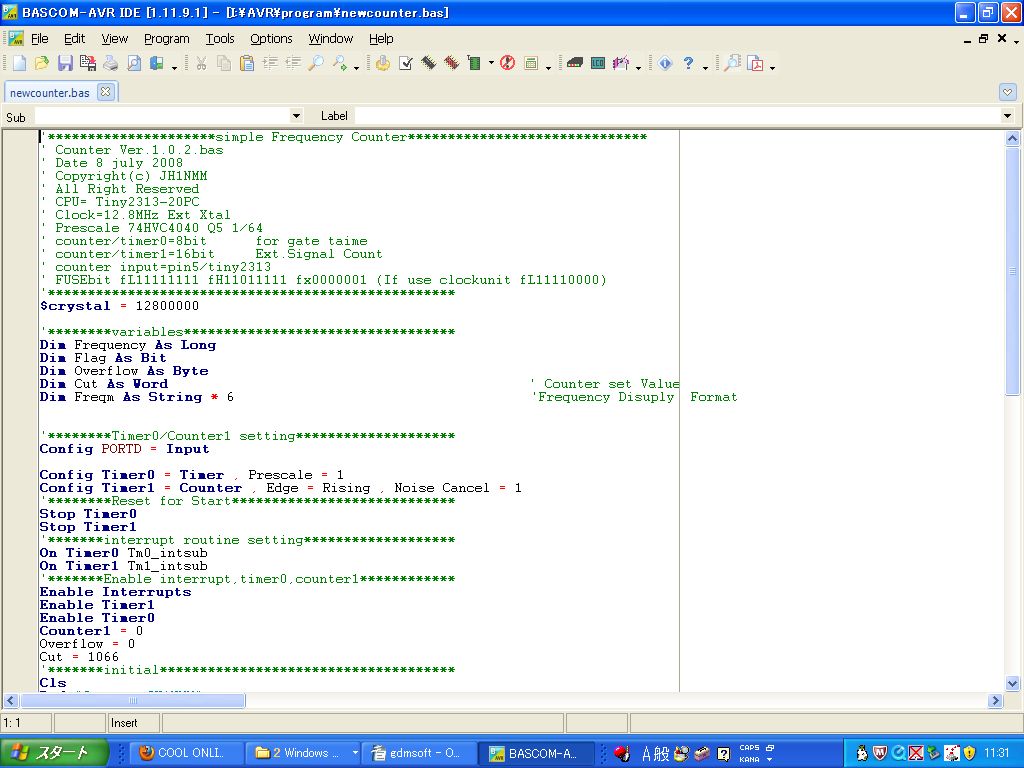Open the Tools menu
The width and height of the screenshot is (1024, 768).
(x=220, y=39)
